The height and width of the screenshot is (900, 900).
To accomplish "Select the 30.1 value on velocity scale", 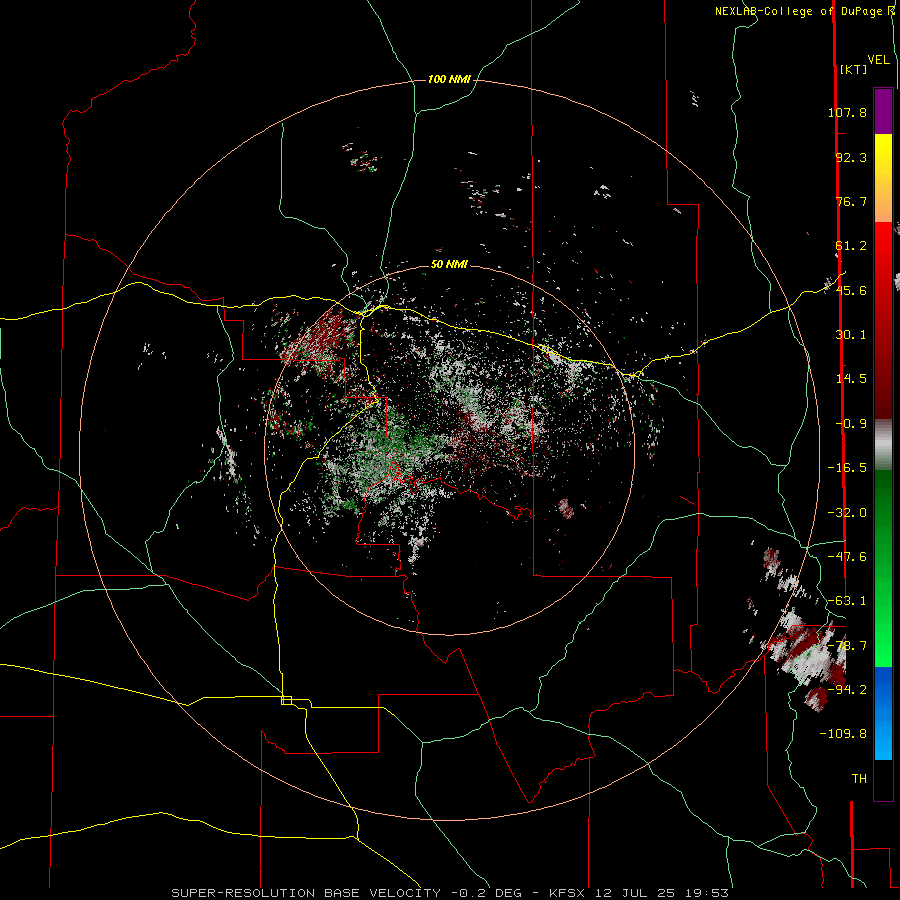I will coord(851,335).
